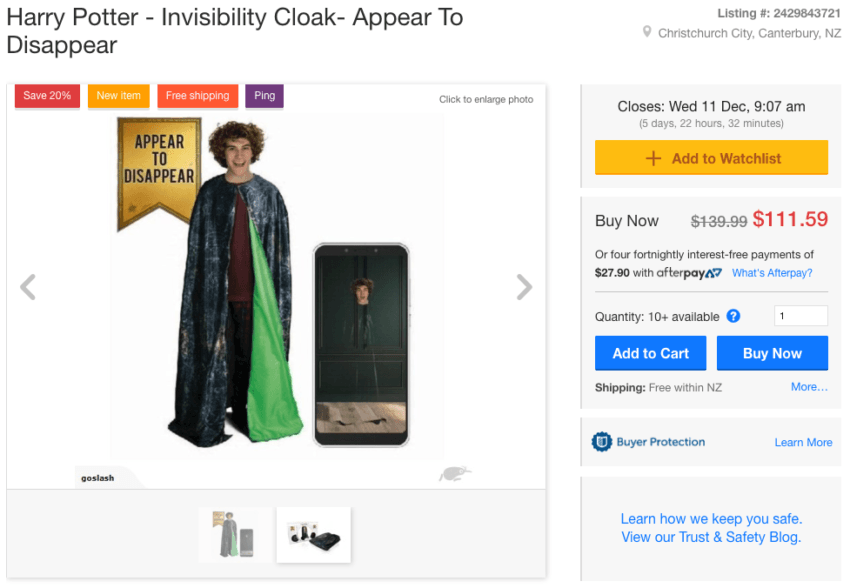Screen dimensions: 850x588
Task: Click the Afterpay logo
Action: (690, 273)
